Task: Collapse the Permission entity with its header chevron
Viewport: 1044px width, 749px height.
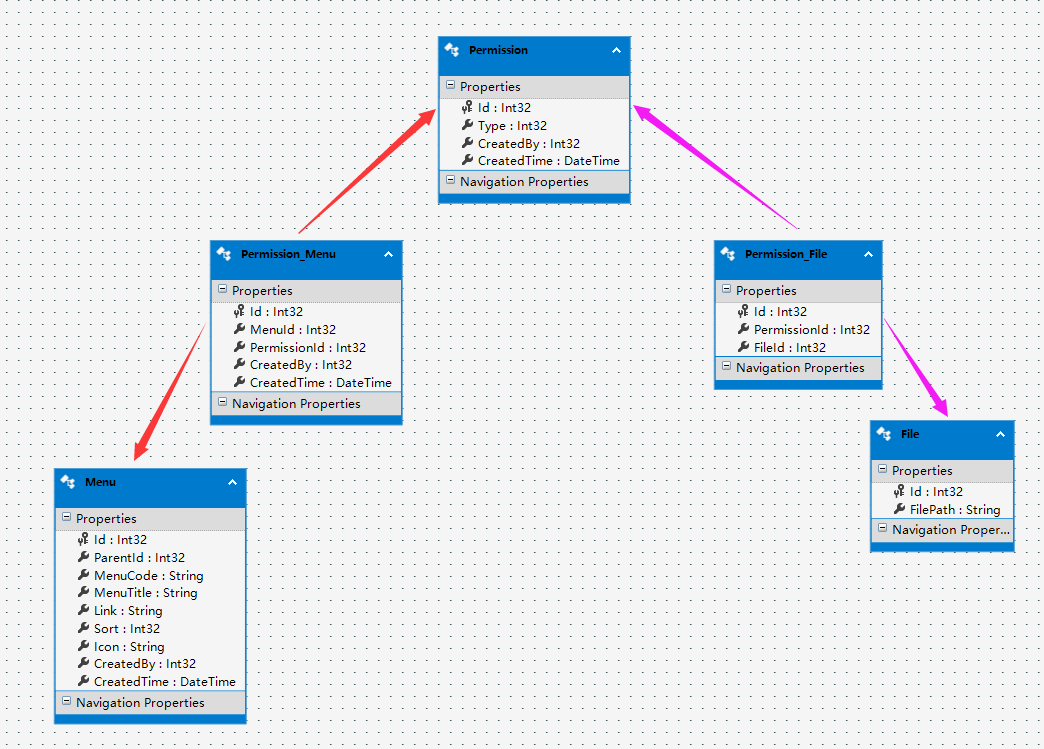Action: pyautogui.click(x=617, y=50)
